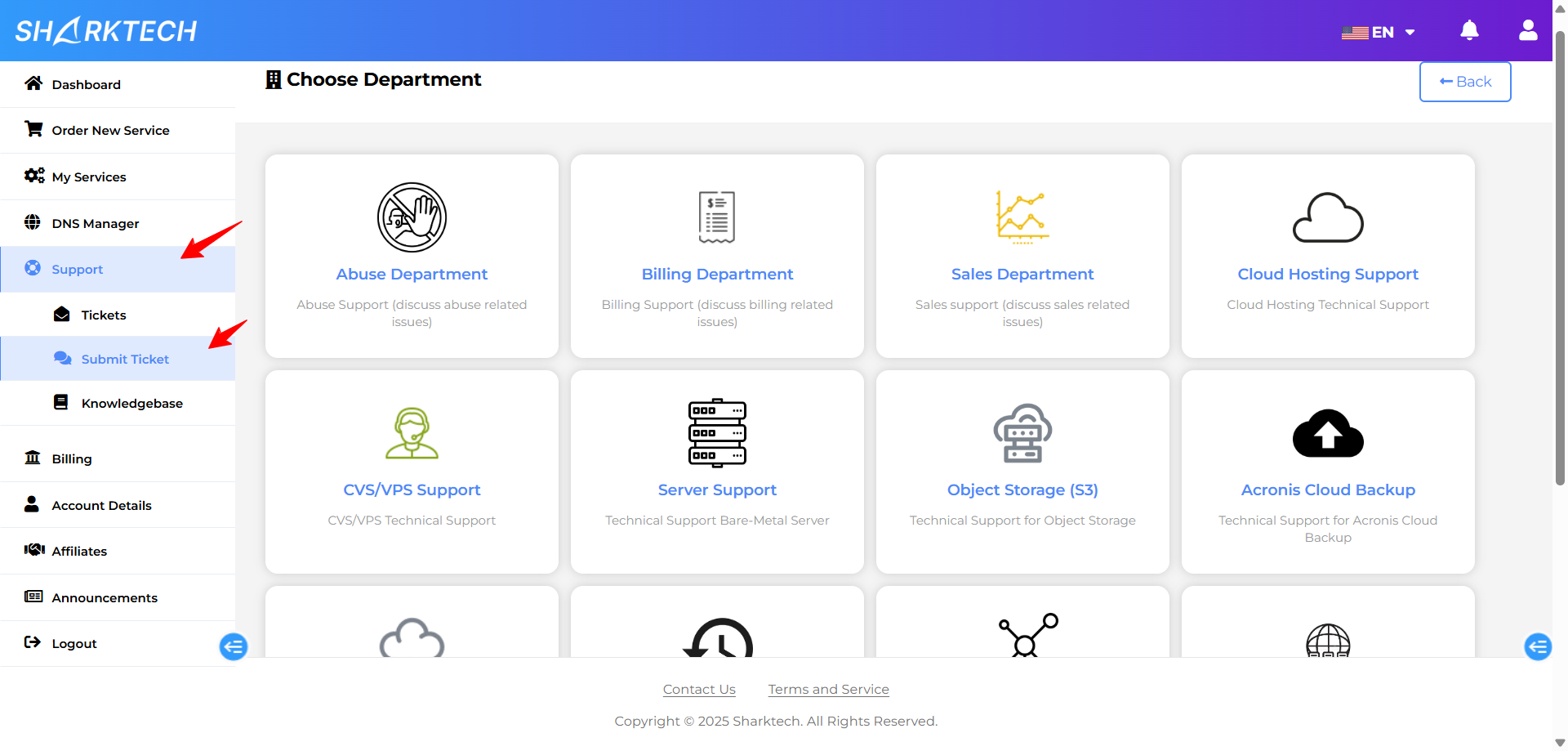Image resolution: width=1568 pixels, height=751 pixels.
Task: Click the Abuse Department hand icon
Action: tap(412, 217)
